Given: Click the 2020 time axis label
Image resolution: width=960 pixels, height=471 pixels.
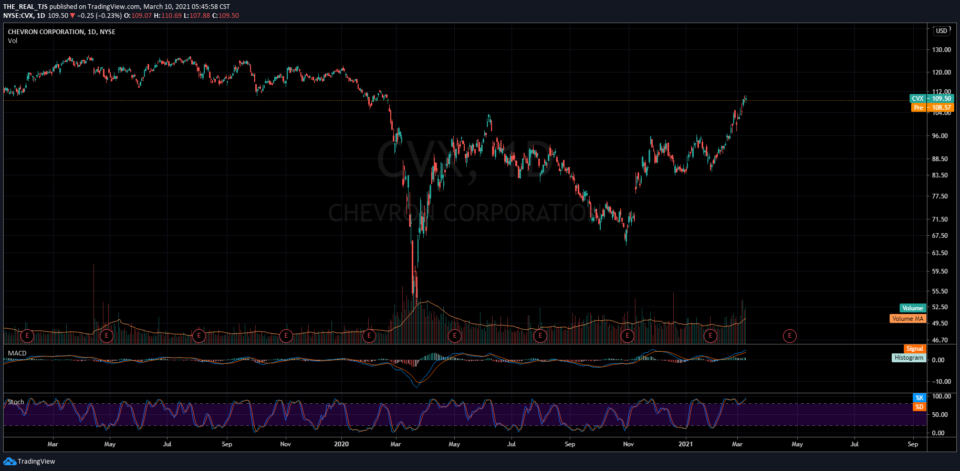Looking at the screenshot, I should pyautogui.click(x=340, y=443).
